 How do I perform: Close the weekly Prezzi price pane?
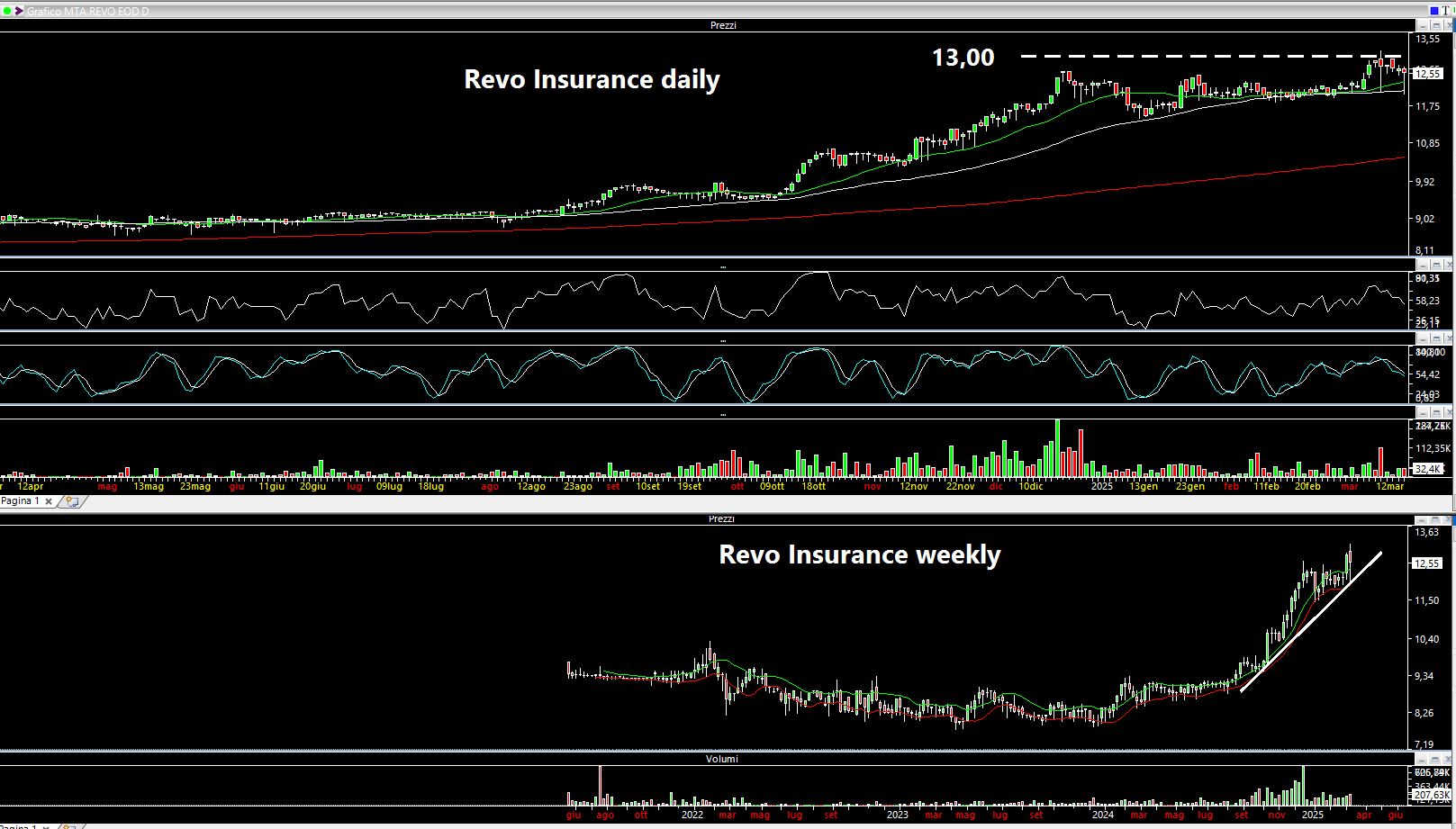(x=1448, y=519)
